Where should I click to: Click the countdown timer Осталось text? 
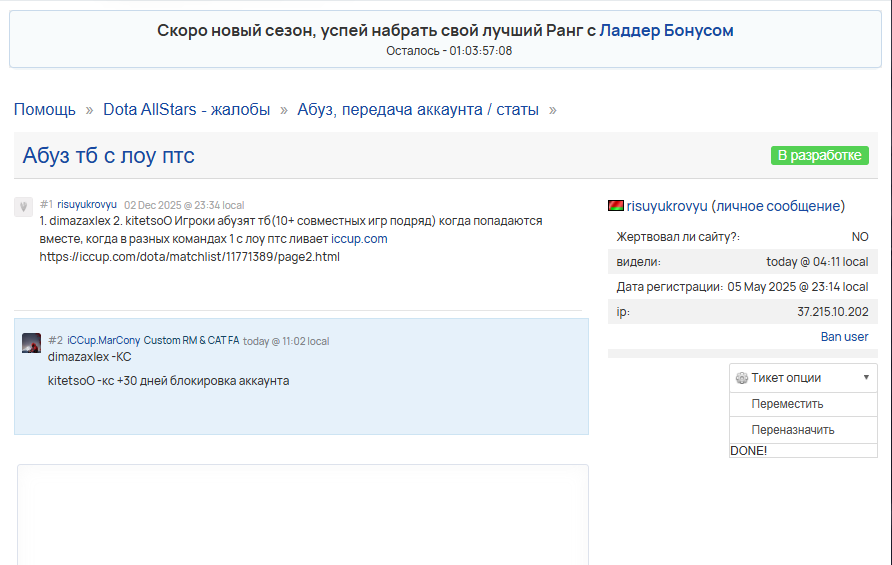[449, 51]
